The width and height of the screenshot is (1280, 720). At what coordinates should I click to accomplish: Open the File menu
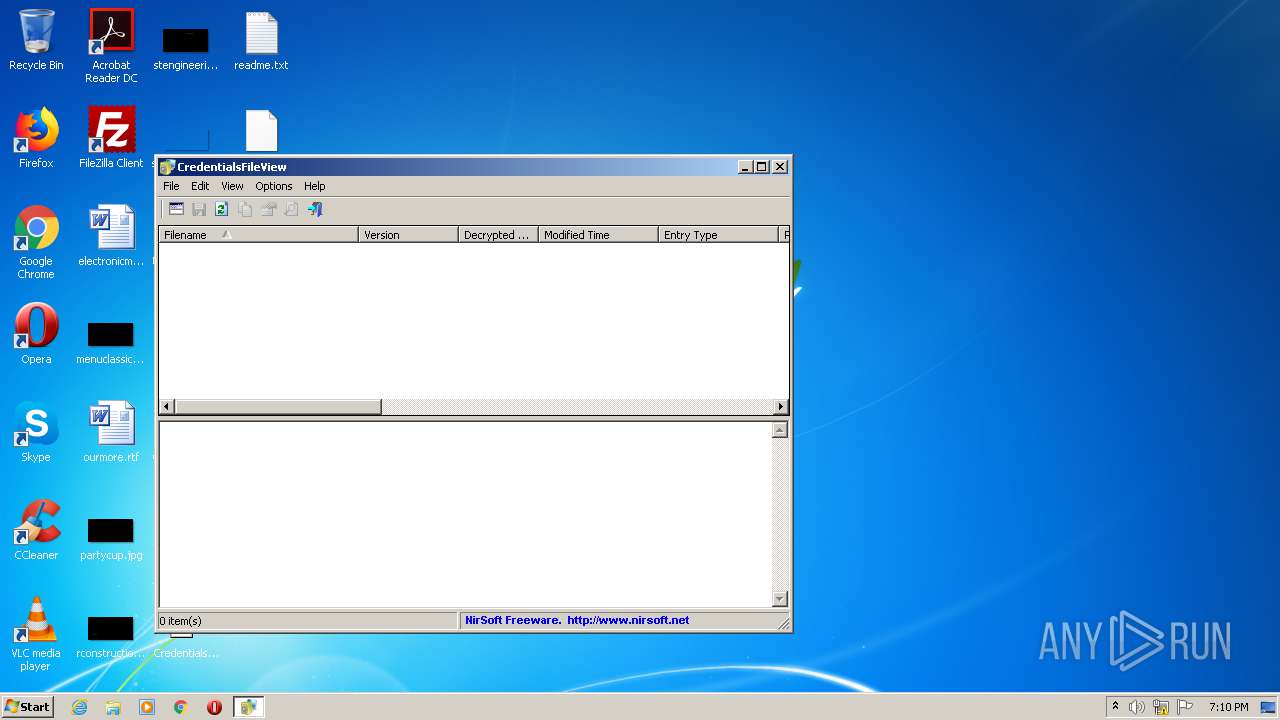point(171,186)
